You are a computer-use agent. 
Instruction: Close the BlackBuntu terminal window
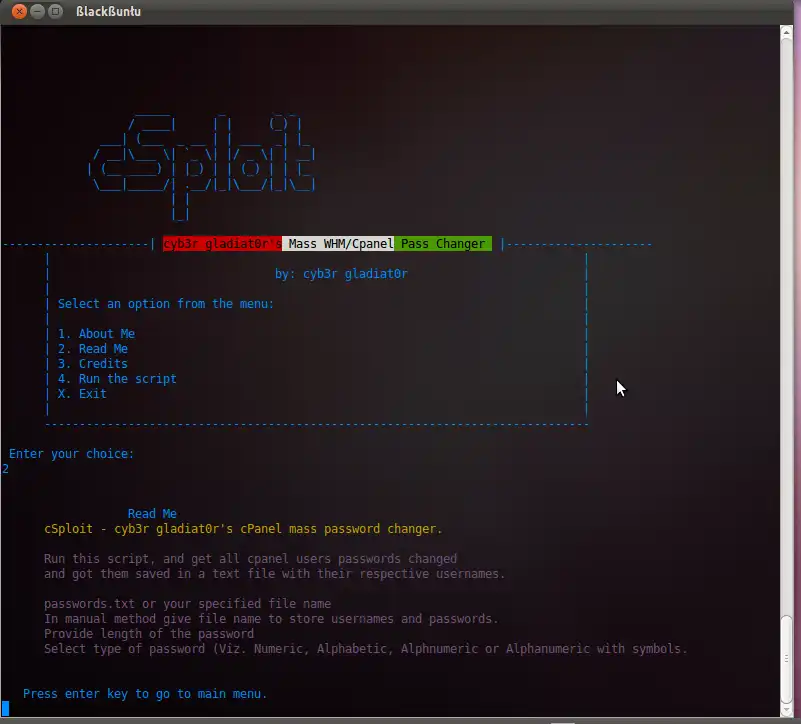tap(19, 11)
